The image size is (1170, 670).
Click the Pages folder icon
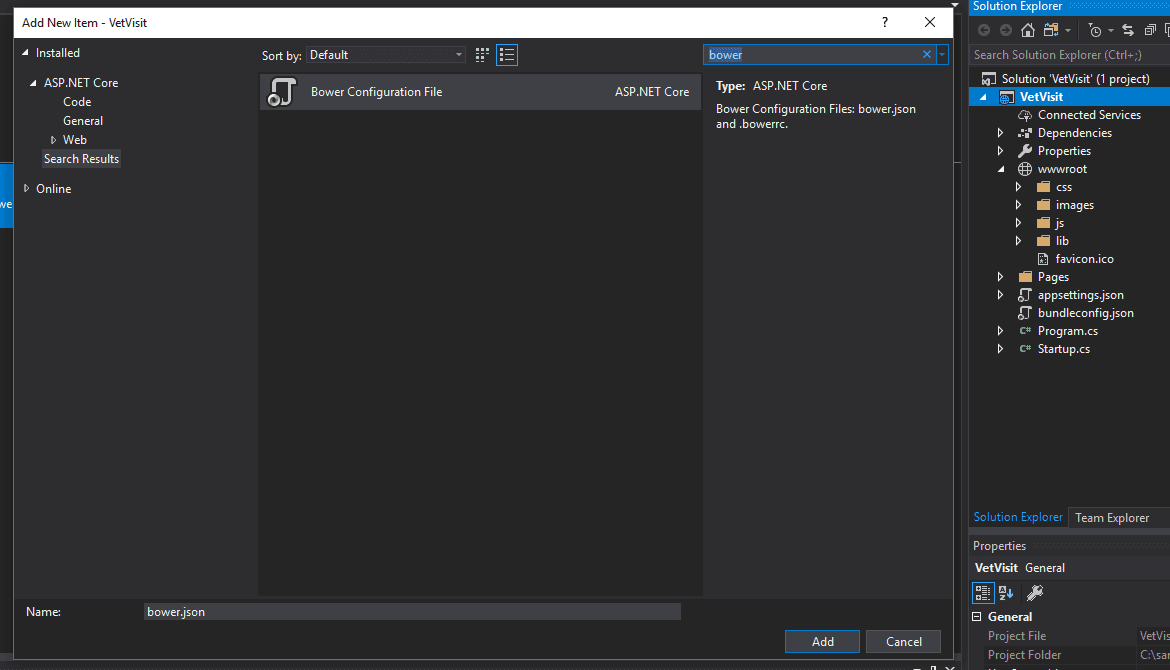(x=1025, y=277)
